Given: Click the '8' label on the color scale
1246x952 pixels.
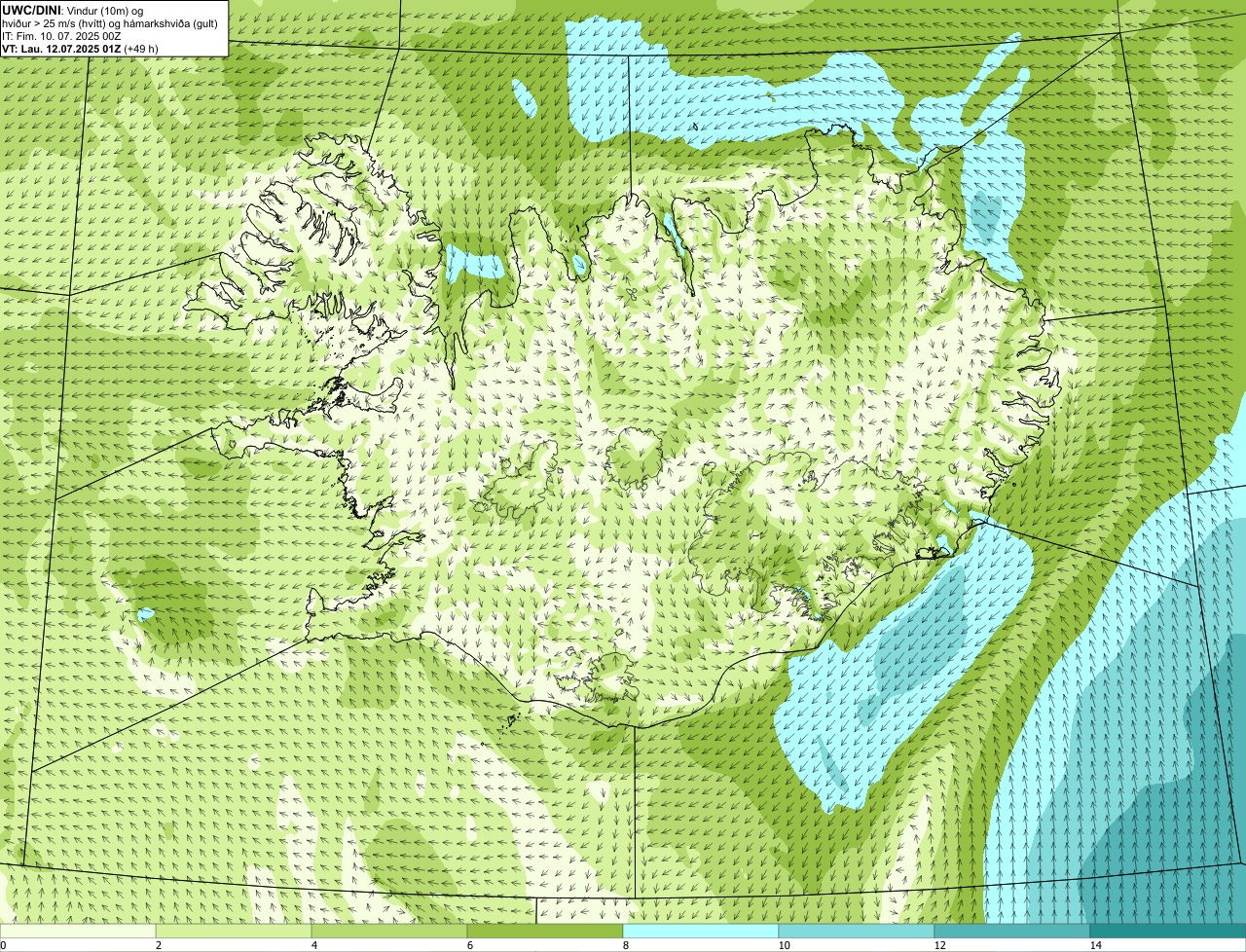Looking at the screenshot, I should pyautogui.click(x=625, y=945).
